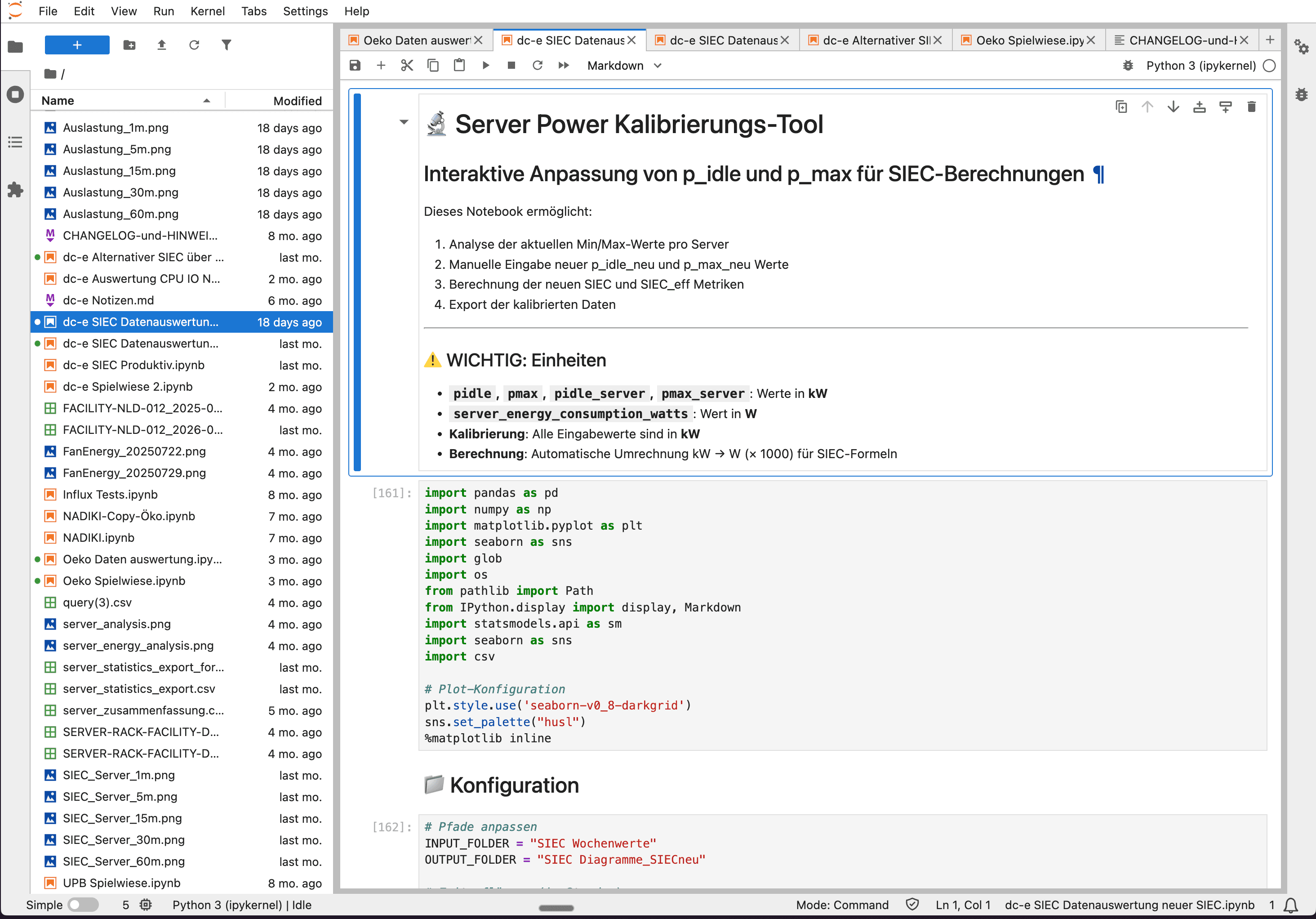Restart kernel and run all cells

[564, 65]
